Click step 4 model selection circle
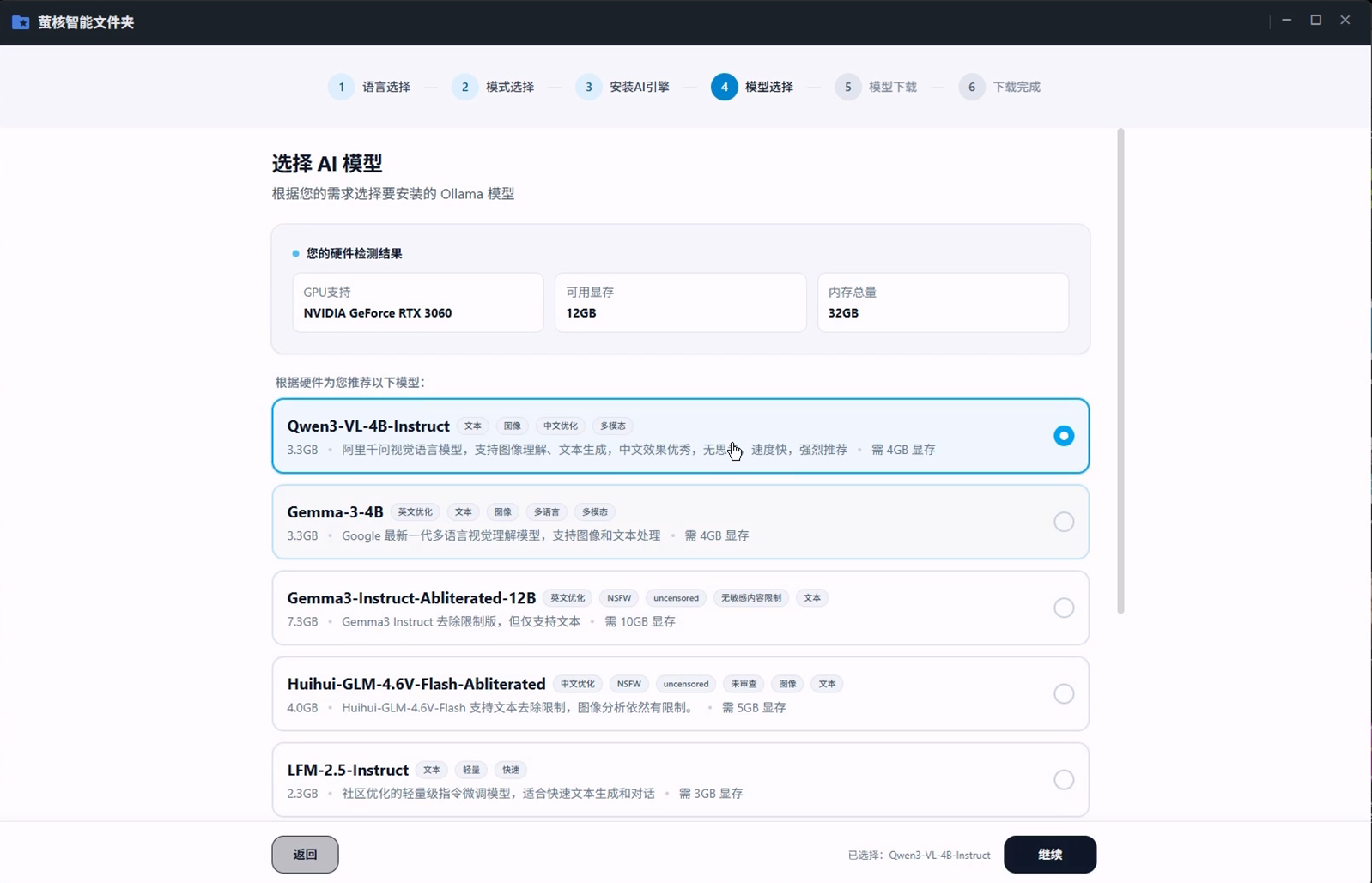 pos(724,87)
